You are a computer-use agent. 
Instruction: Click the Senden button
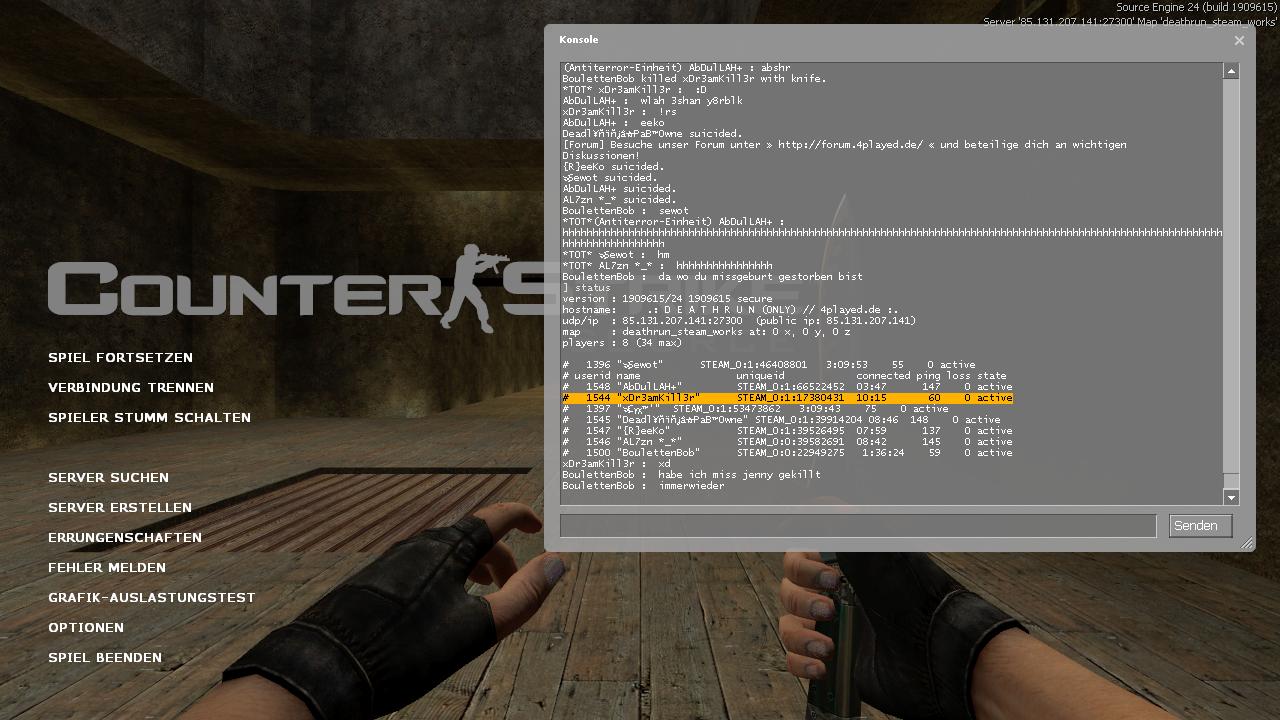point(1200,526)
